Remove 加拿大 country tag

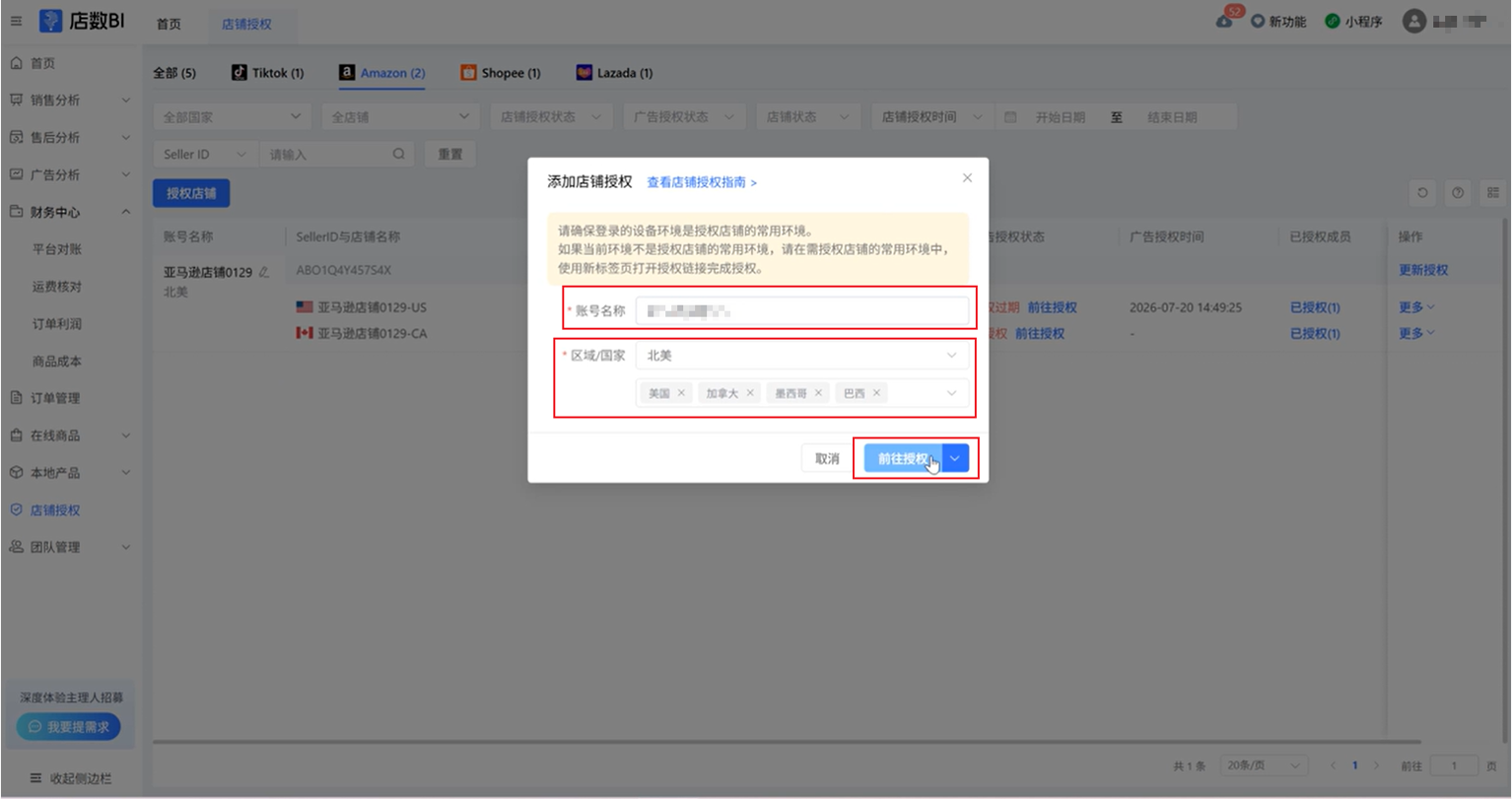[x=750, y=393]
